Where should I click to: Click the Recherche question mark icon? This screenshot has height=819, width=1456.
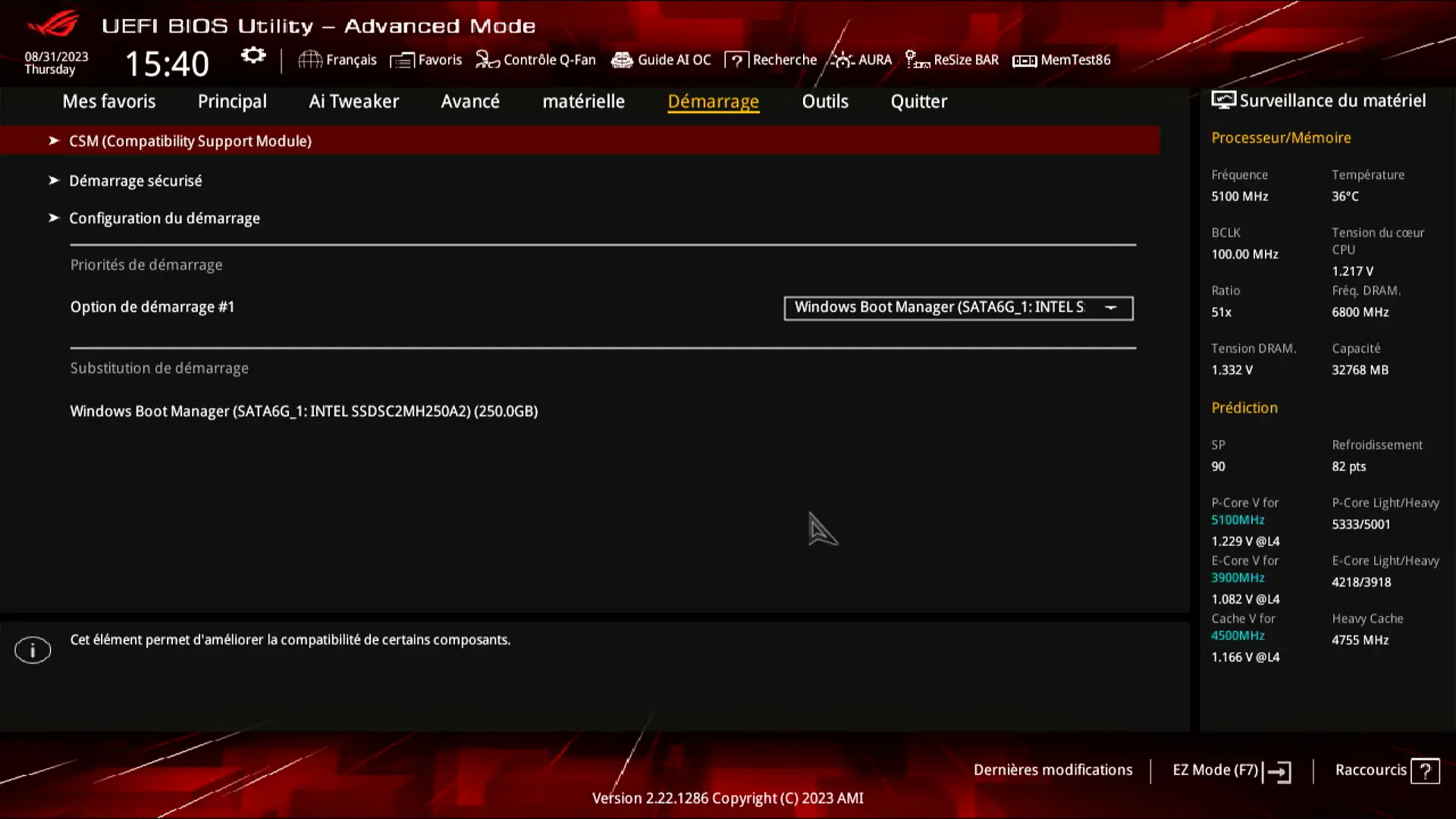[736, 60]
